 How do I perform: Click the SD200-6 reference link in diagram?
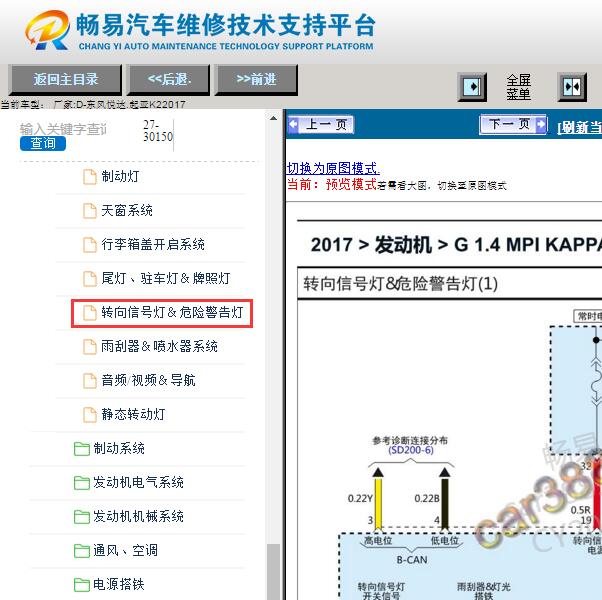click(x=410, y=450)
